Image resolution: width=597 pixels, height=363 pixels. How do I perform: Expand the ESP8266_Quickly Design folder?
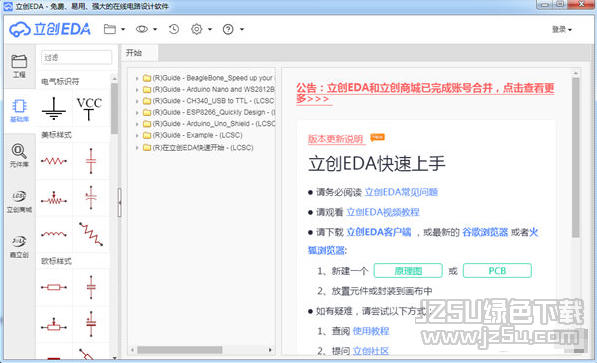click(x=137, y=113)
